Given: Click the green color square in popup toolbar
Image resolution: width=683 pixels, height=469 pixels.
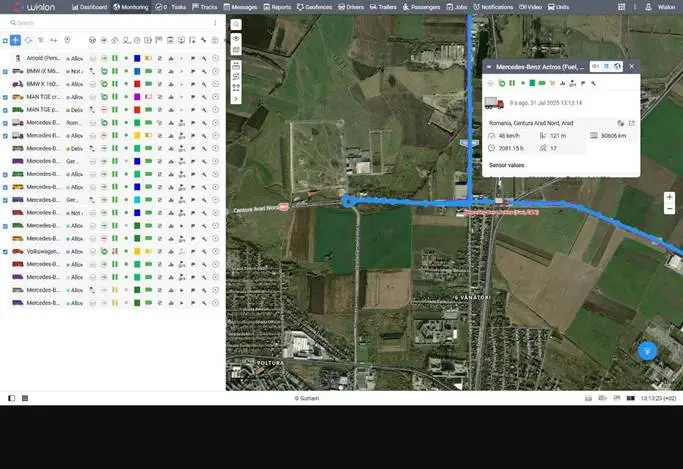Looking at the screenshot, I should tap(532, 83).
